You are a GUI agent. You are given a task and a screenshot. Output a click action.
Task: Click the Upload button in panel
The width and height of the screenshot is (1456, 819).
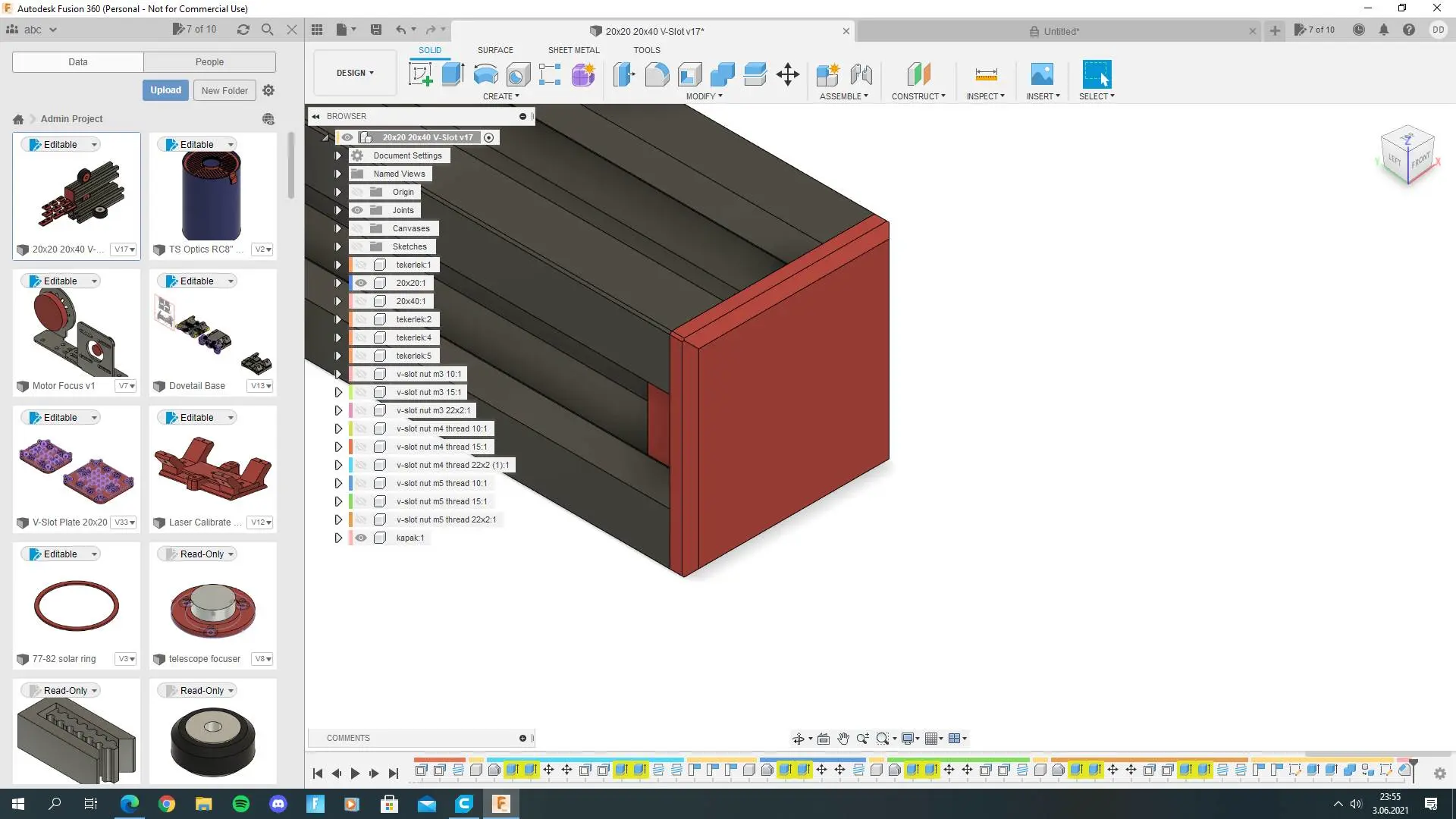167,90
